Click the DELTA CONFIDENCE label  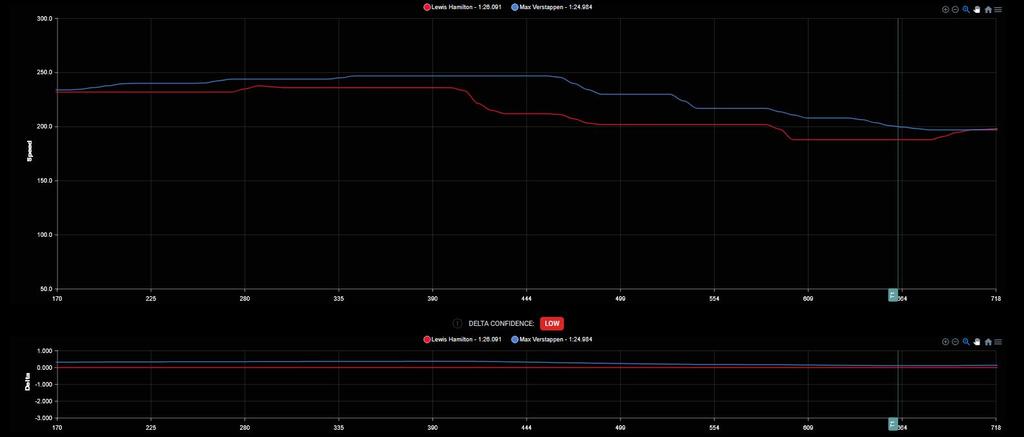[501, 323]
